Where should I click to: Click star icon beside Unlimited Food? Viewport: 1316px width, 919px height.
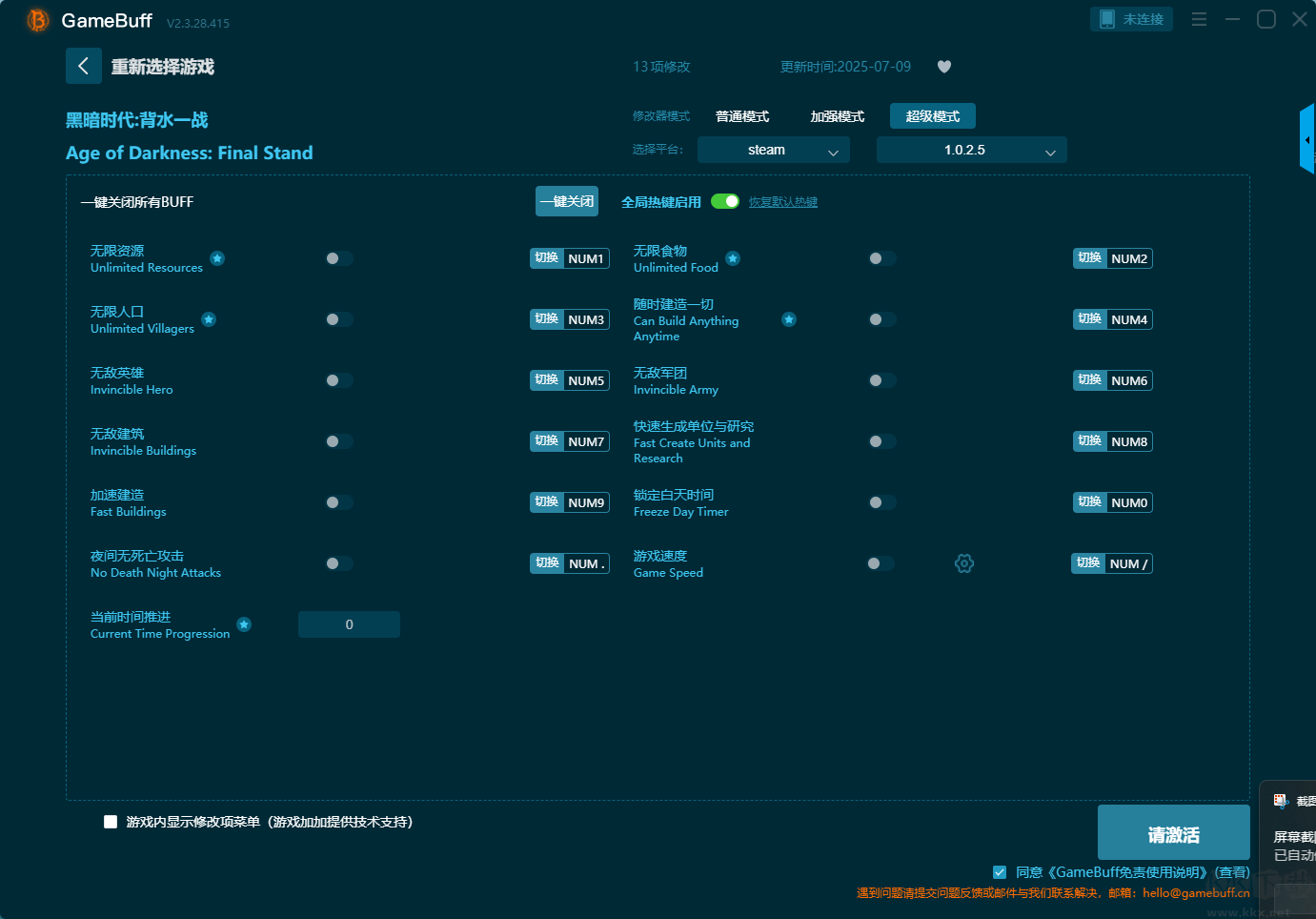coord(733,258)
